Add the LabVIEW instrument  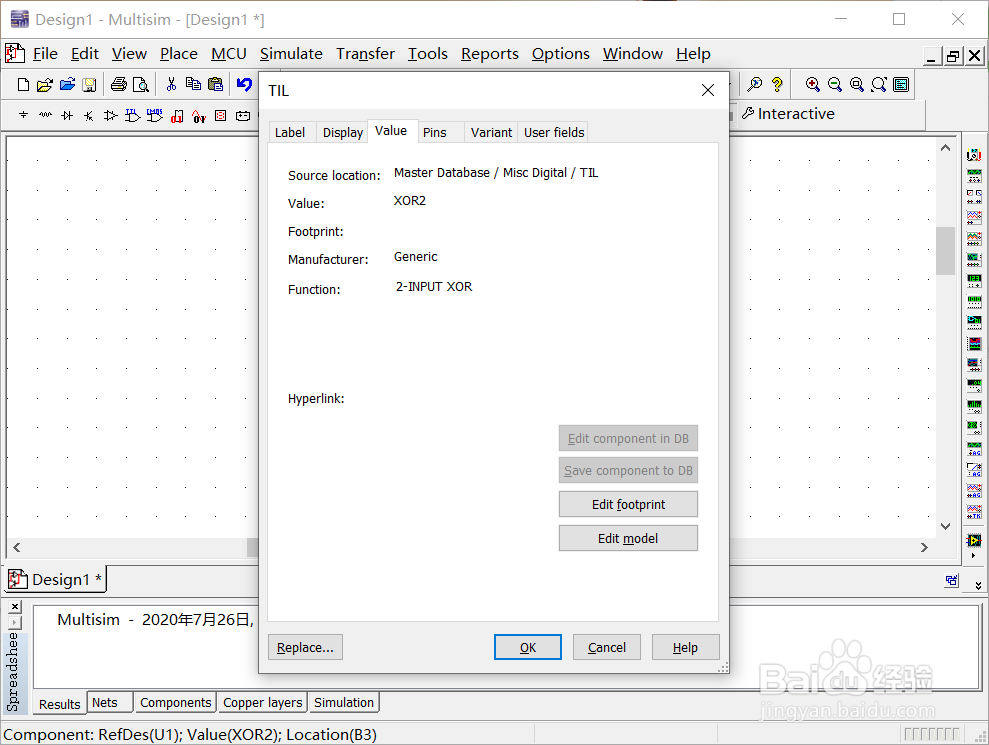(974, 541)
